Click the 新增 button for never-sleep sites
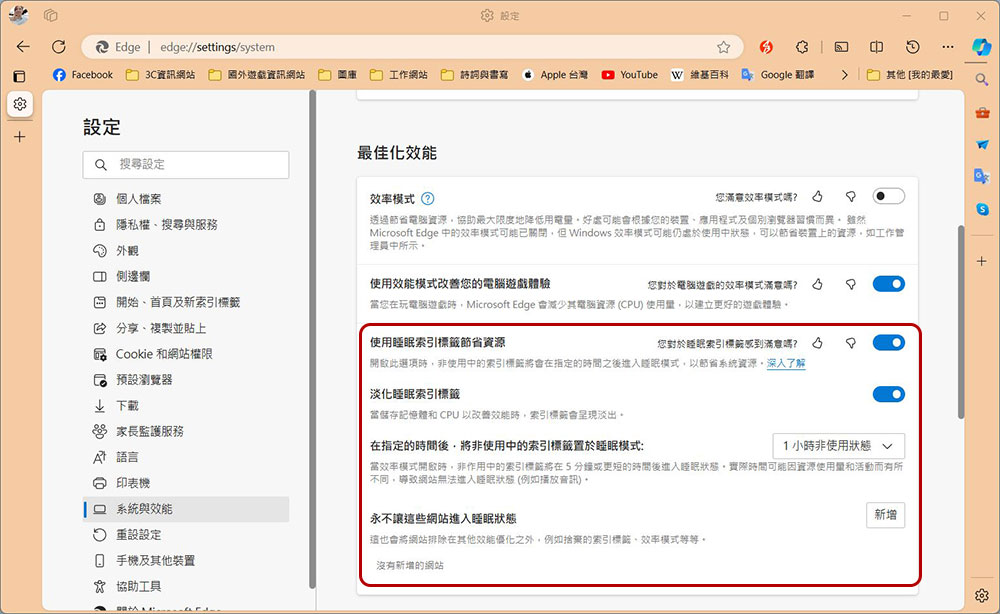This screenshot has width=1000, height=614. 885,515
